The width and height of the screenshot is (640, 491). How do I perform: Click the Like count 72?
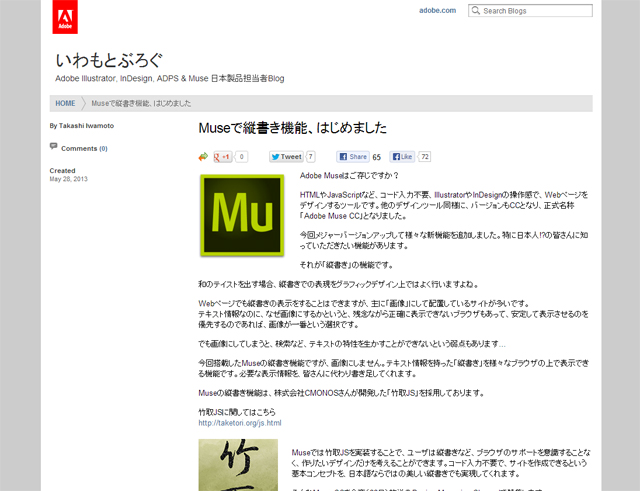pyautogui.click(x=424, y=157)
